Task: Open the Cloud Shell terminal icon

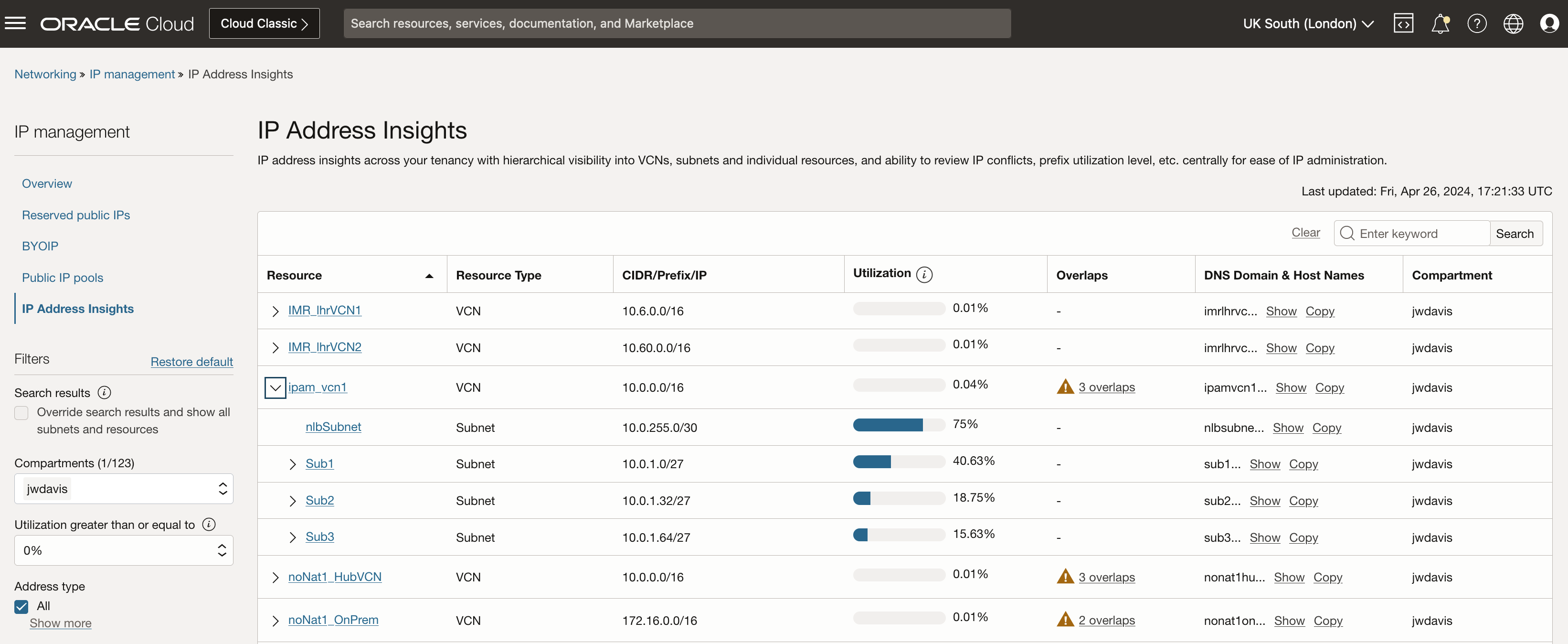Action: point(1404,23)
